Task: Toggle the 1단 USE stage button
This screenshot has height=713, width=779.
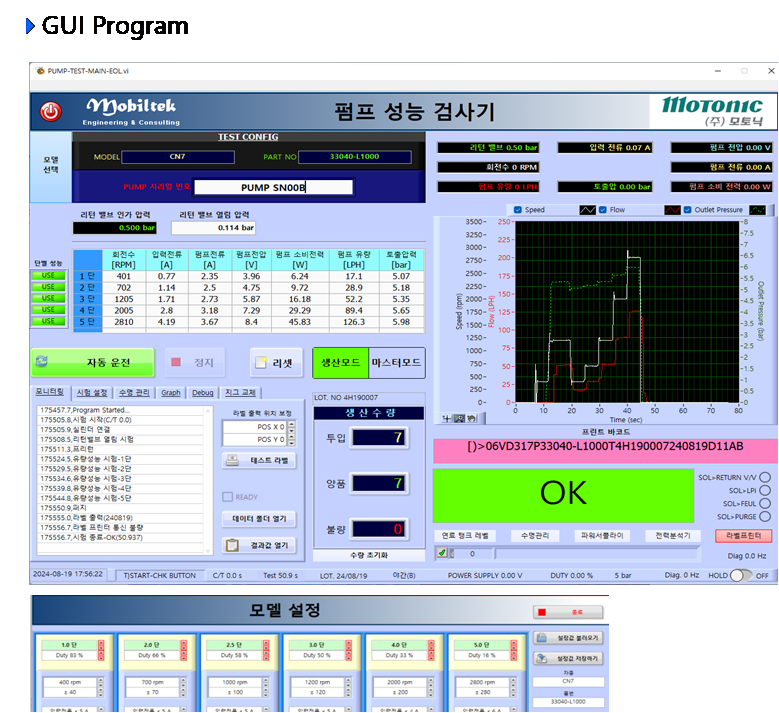Action: [x=48, y=275]
